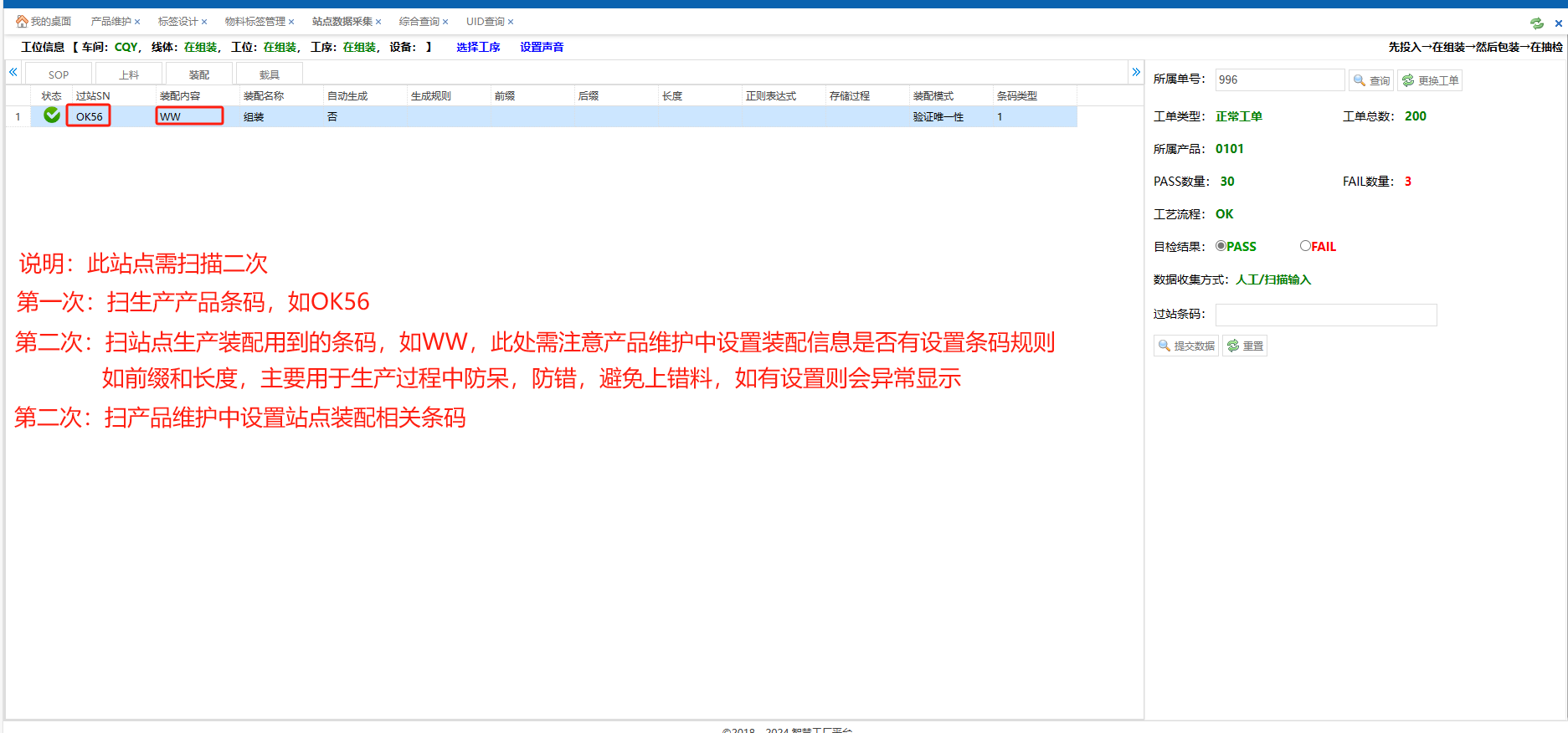Click the 过站条码 barcode input field
1568x733 pixels.
click(x=1325, y=315)
